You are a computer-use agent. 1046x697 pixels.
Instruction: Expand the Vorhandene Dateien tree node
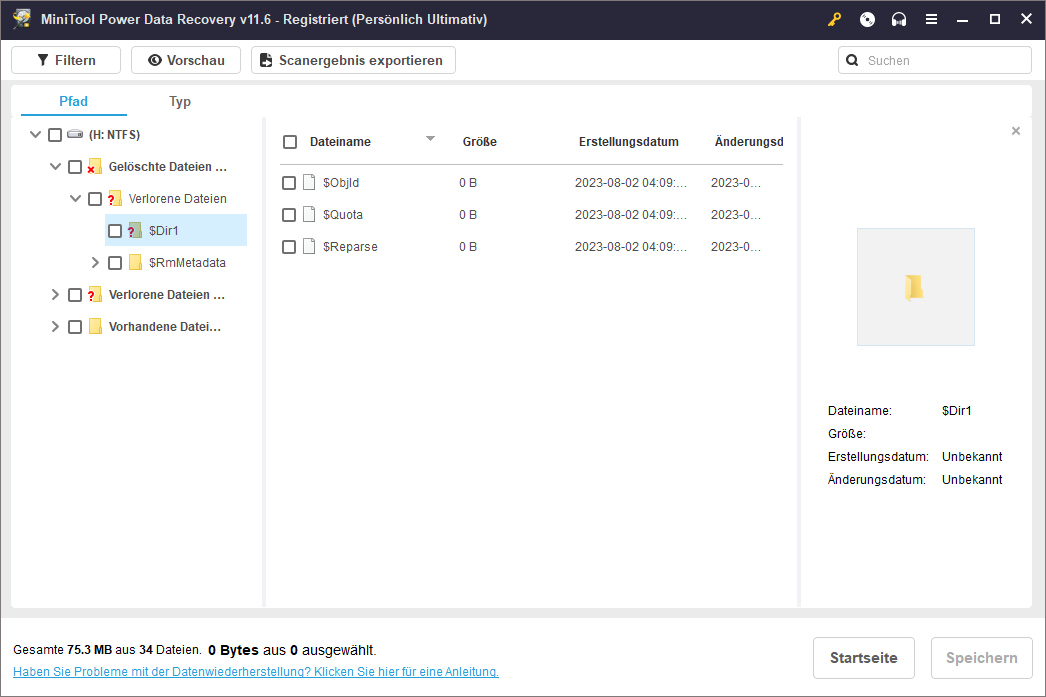click(x=55, y=327)
